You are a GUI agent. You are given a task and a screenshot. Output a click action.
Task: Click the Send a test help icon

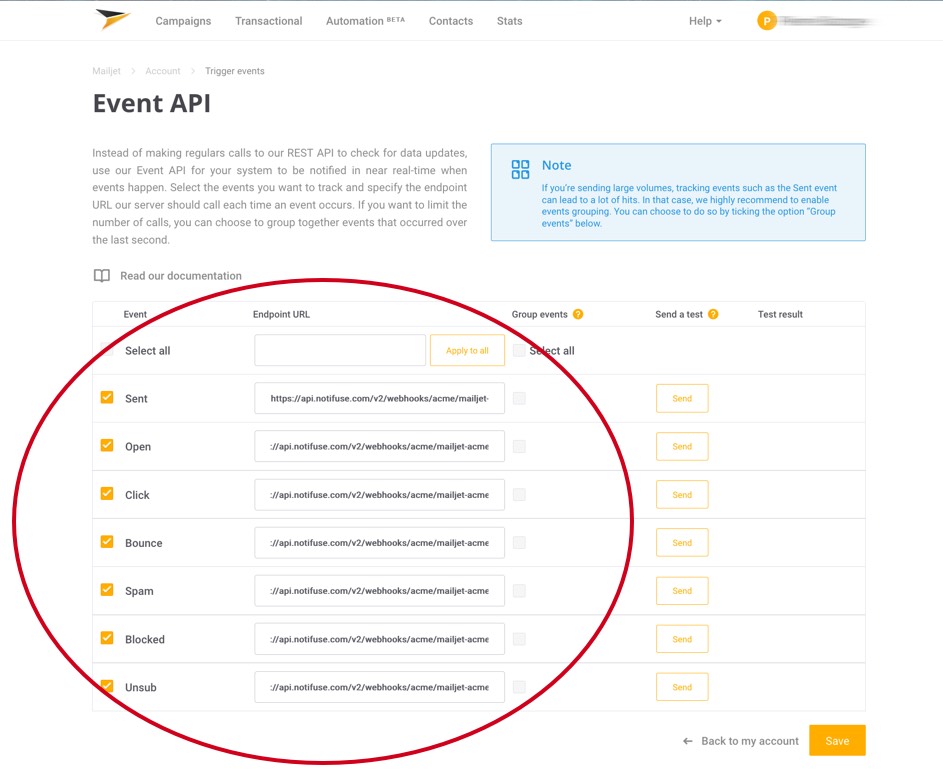coord(713,314)
